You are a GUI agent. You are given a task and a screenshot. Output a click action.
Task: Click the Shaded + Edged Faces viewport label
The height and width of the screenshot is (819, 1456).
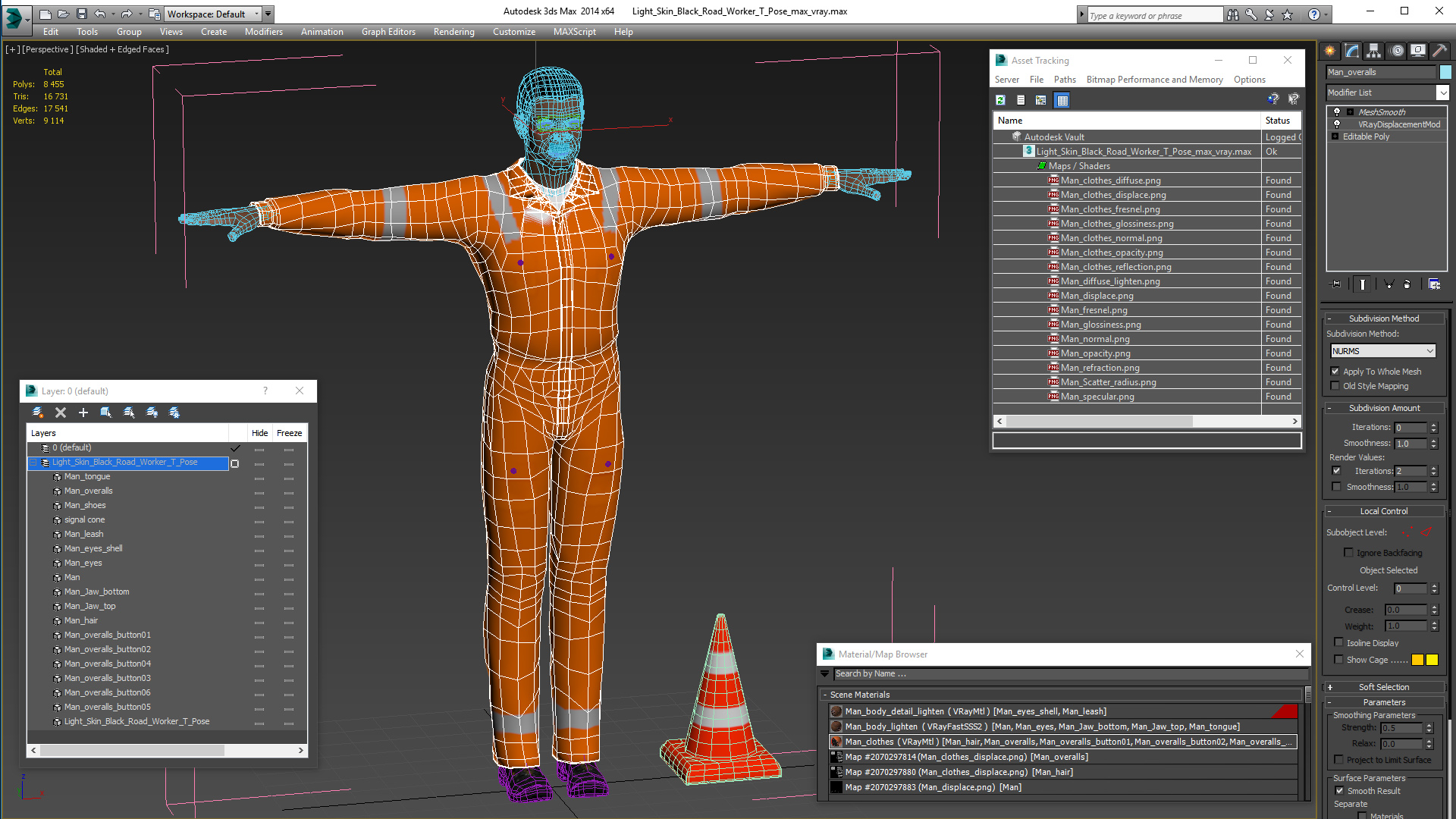(x=122, y=49)
